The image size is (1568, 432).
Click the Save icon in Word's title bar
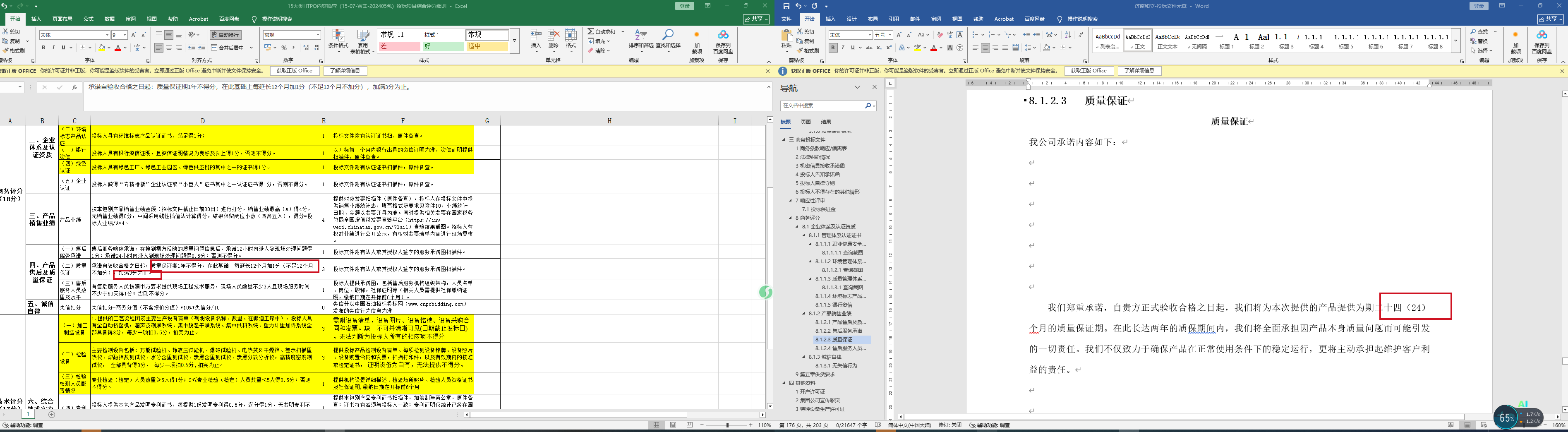(786, 6)
